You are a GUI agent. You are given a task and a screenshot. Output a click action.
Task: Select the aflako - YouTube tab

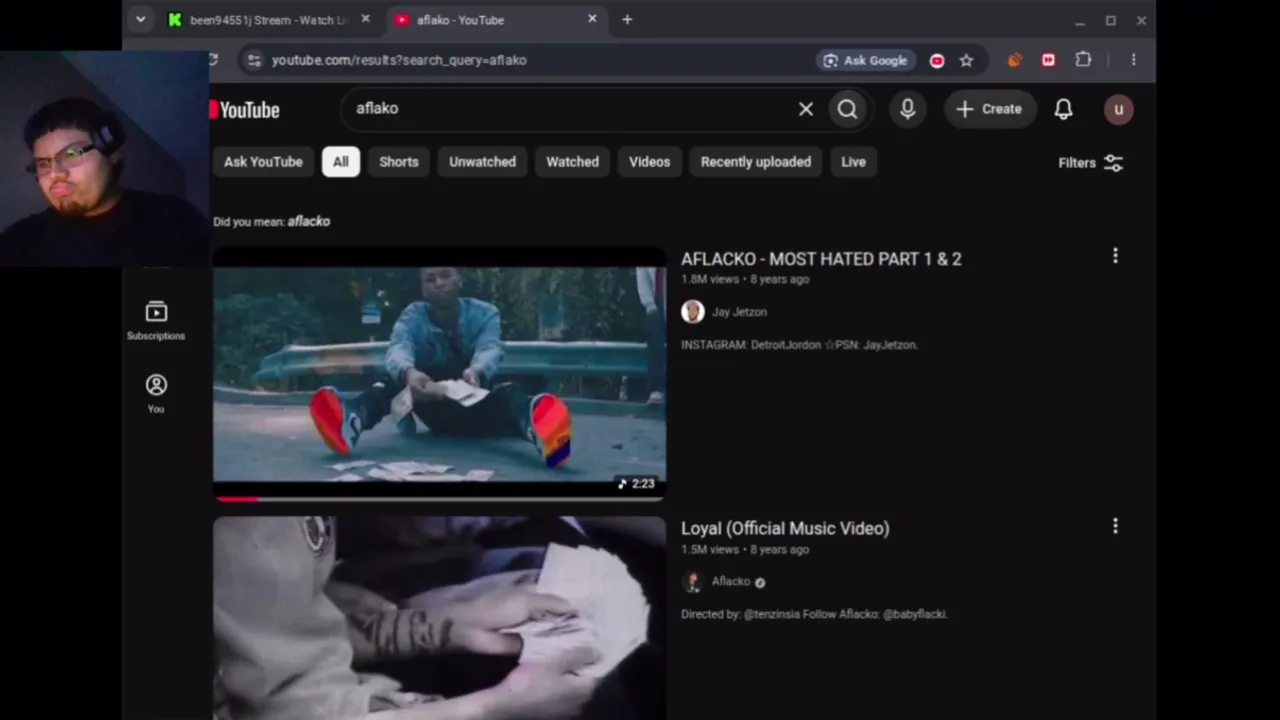click(497, 20)
